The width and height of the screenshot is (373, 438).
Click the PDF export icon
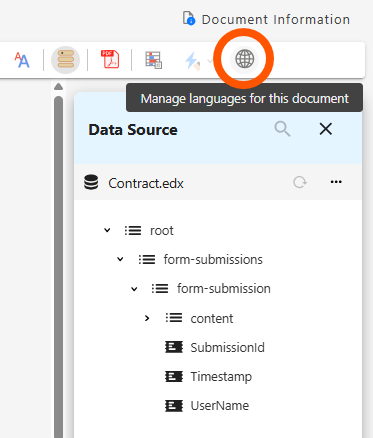tap(110, 59)
